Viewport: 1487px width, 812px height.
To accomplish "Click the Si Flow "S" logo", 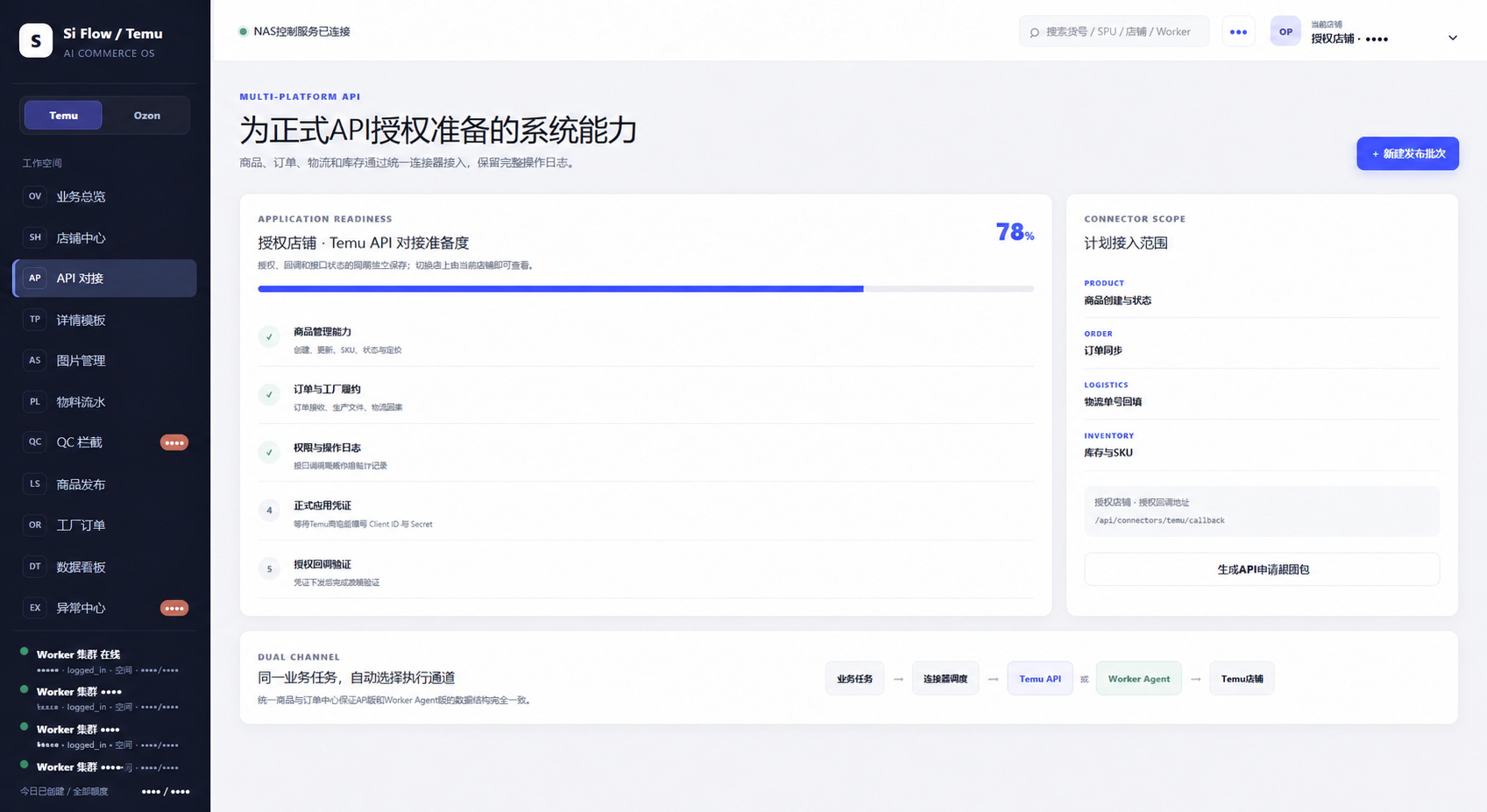I will click(36, 40).
